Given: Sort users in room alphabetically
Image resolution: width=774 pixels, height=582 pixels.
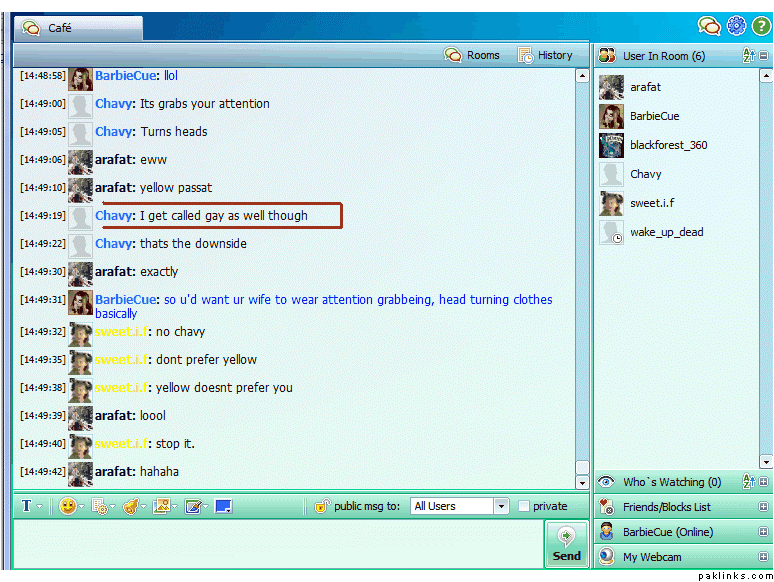Looking at the screenshot, I should click(x=747, y=56).
